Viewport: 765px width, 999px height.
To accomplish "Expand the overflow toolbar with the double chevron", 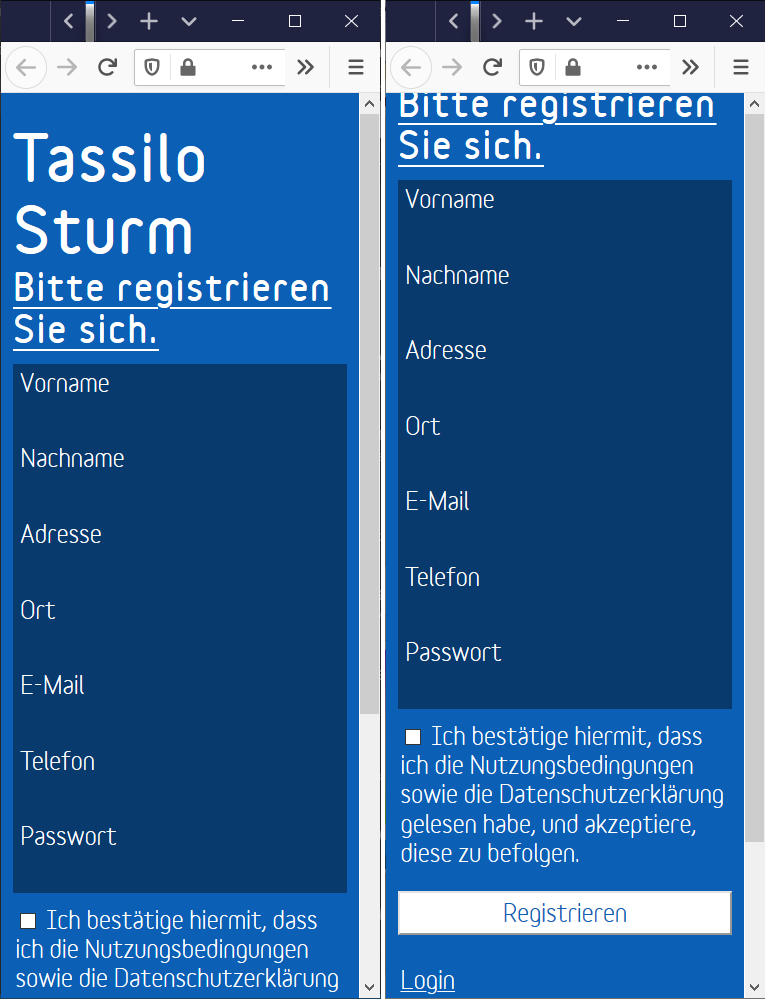I will click(306, 67).
